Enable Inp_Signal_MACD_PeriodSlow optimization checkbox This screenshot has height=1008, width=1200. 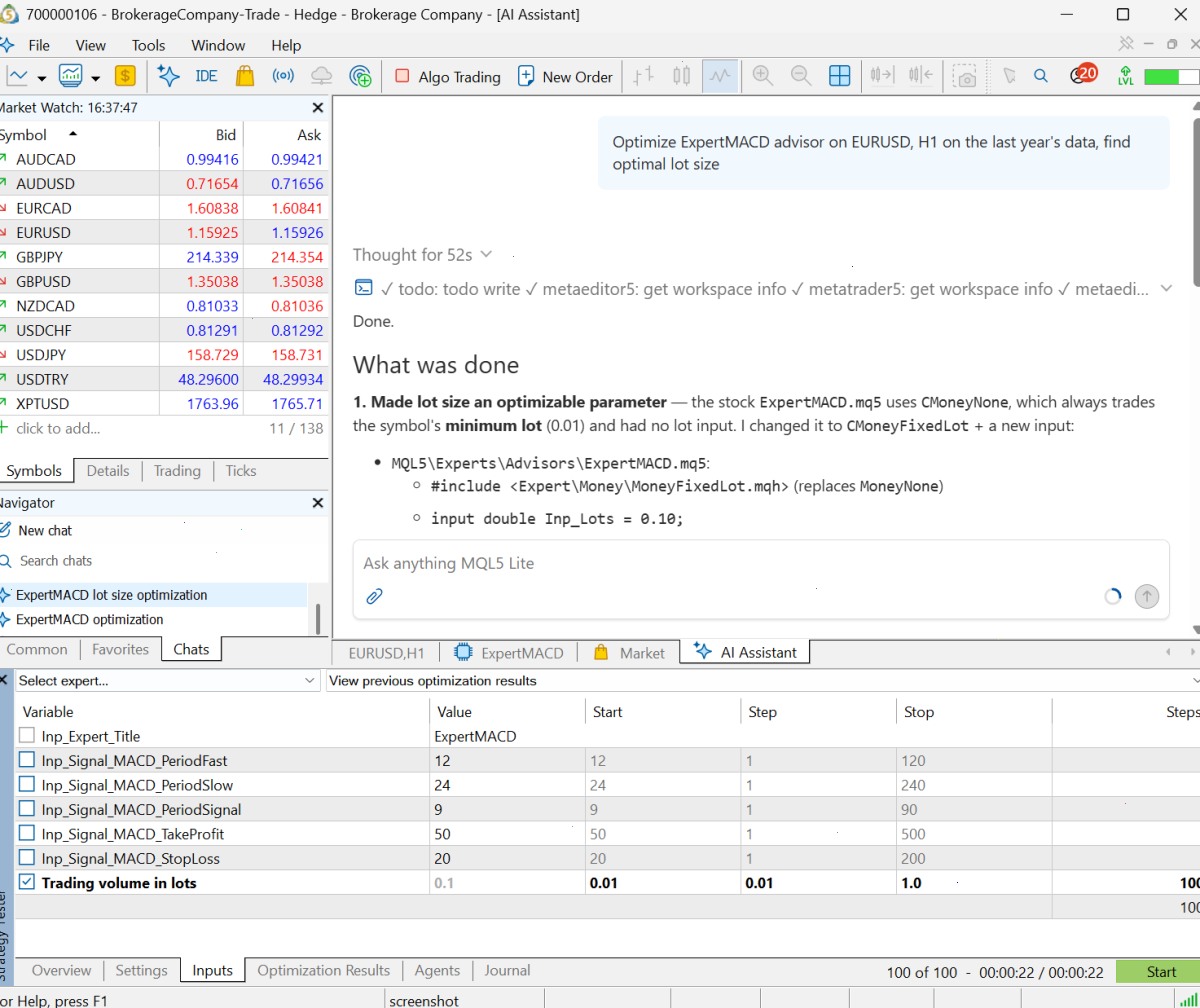[27, 785]
